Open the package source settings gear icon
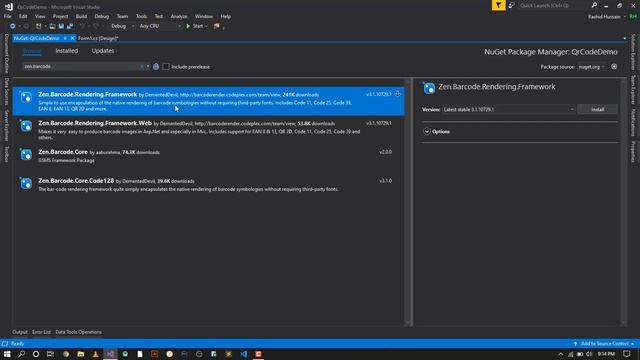This screenshot has height=360, width=640. pyautogui.click(x=614, y=67)
